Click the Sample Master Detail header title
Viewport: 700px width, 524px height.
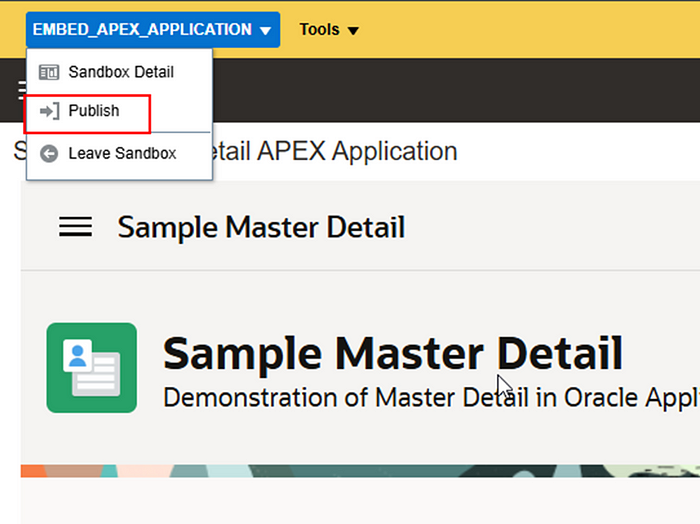point(261,227)
